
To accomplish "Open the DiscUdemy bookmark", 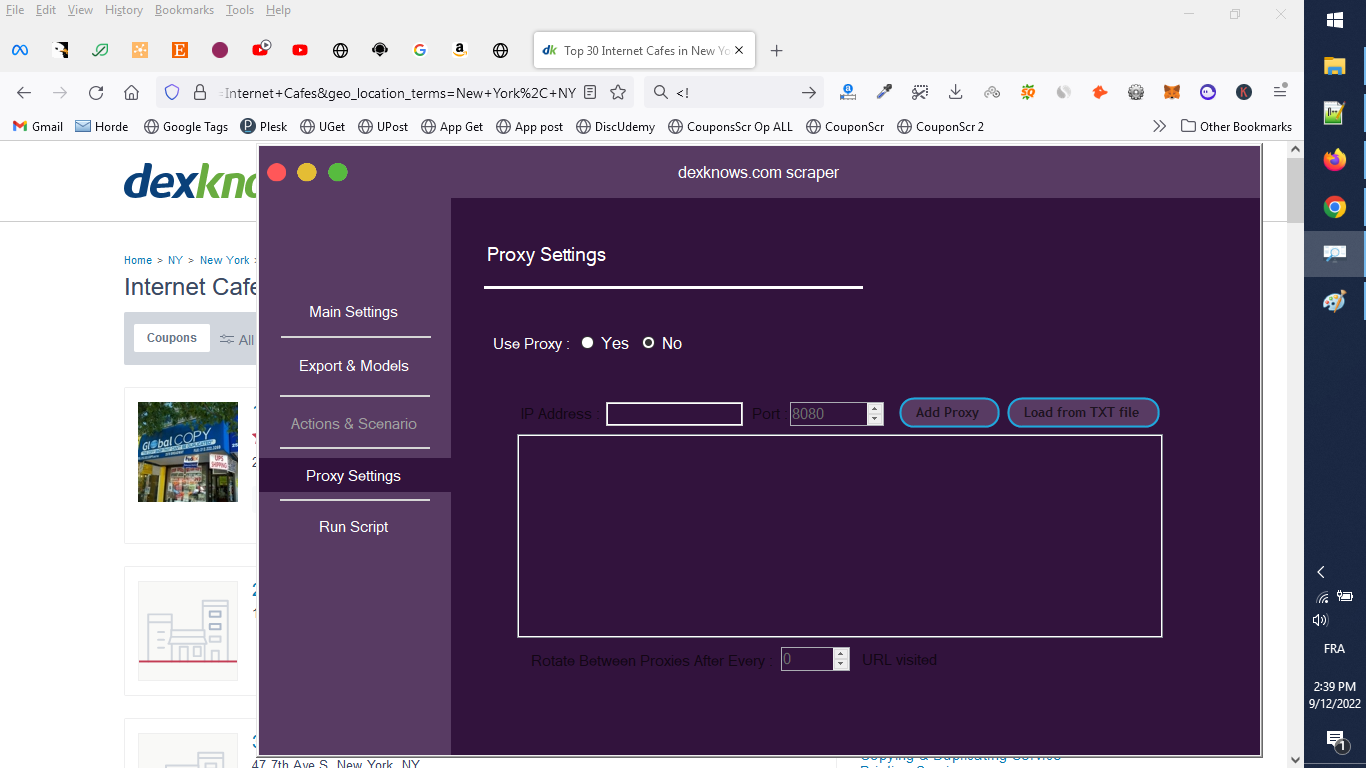I will (616, 126).
